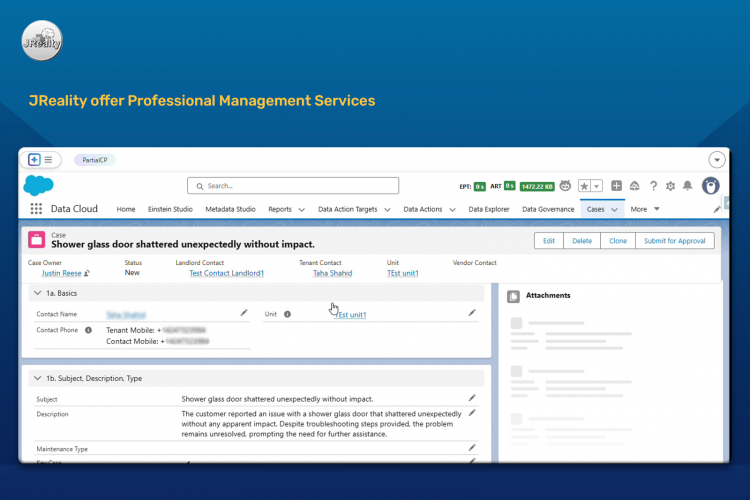Click the edit nav bar pencil icon
This screenshot has width=750, height=500.
(717, 209)
